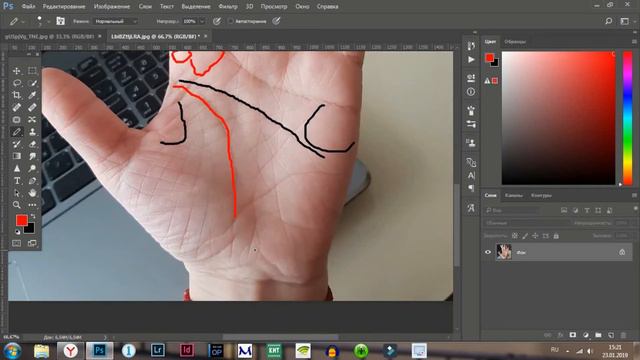Reset to default black and white colors
The height and width of the screenshot is (360, 640).
(x=17, y=232)
